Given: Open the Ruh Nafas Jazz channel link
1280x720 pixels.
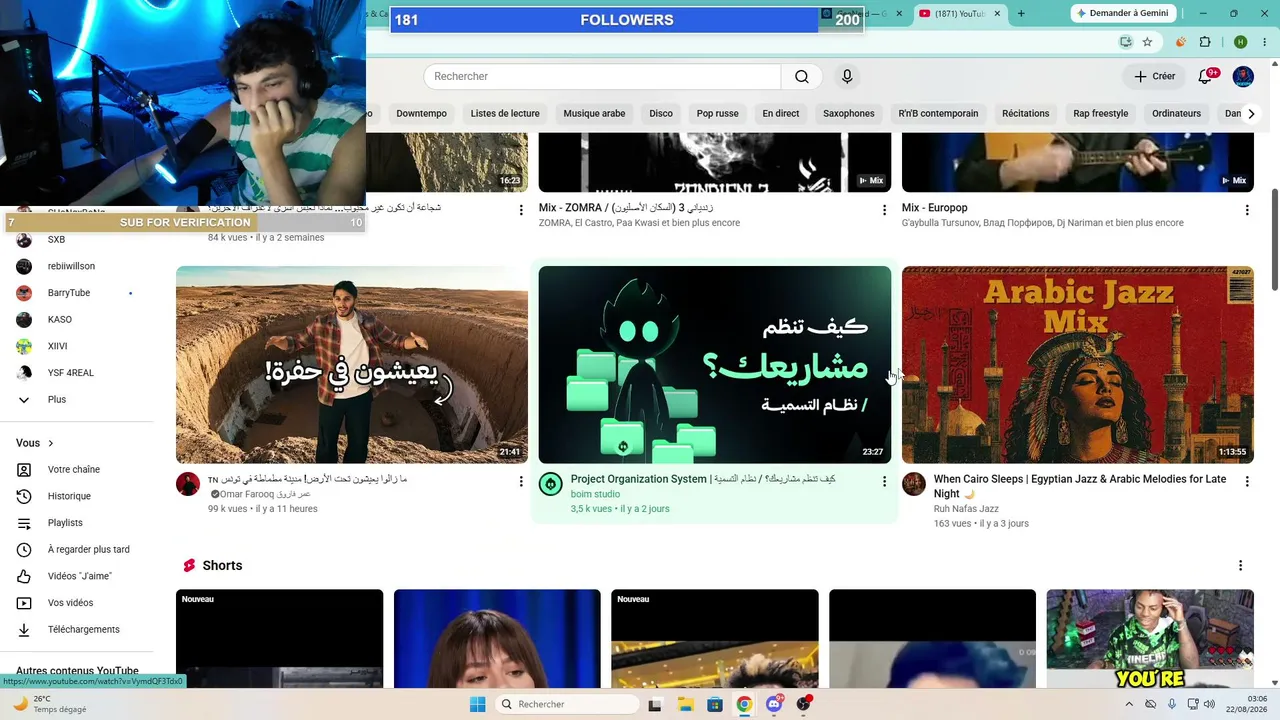Looking at the screenshot, I should (x=966, y=509).
